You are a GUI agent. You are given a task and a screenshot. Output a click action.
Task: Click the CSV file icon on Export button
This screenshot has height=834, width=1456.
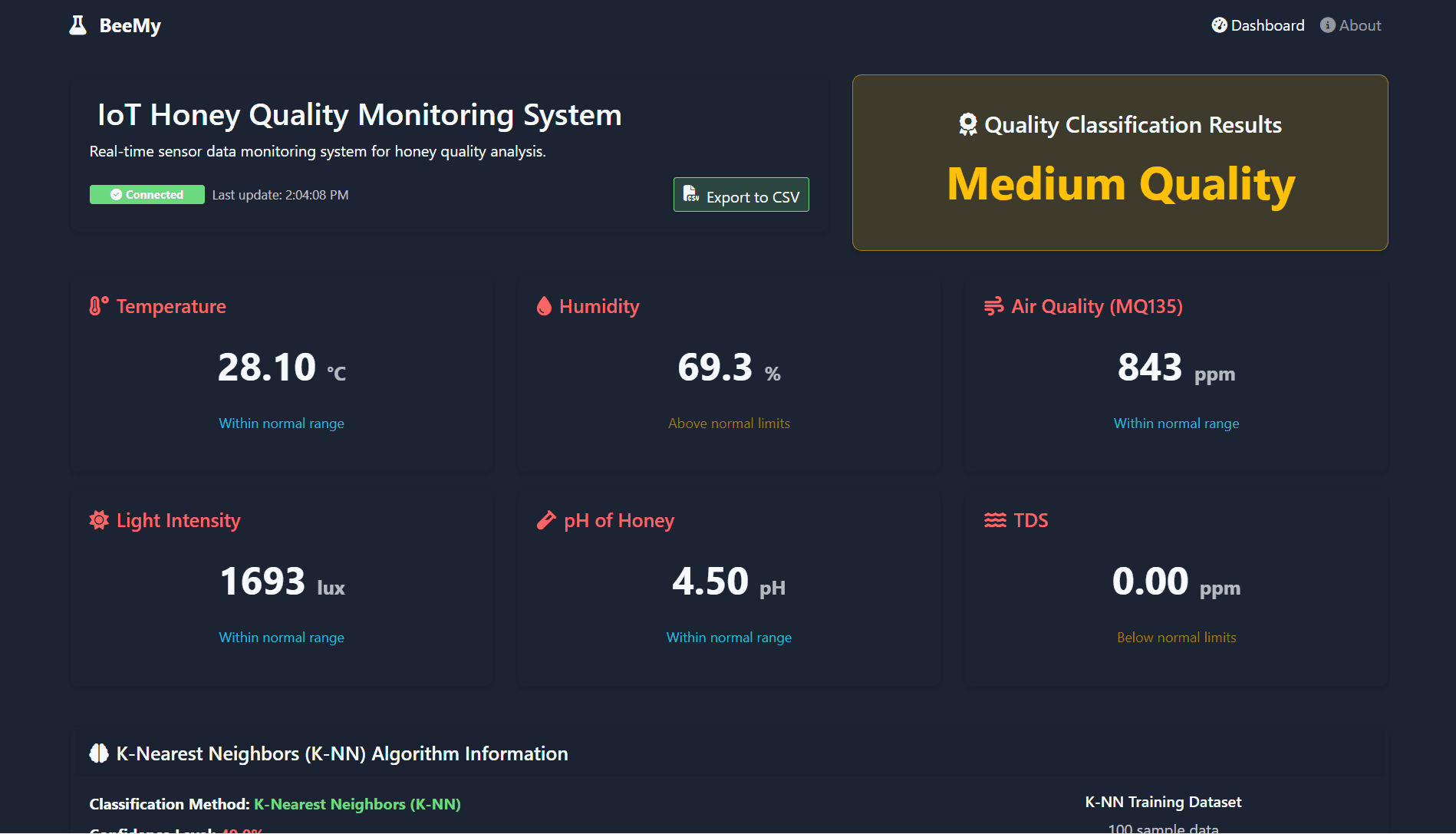690,195
